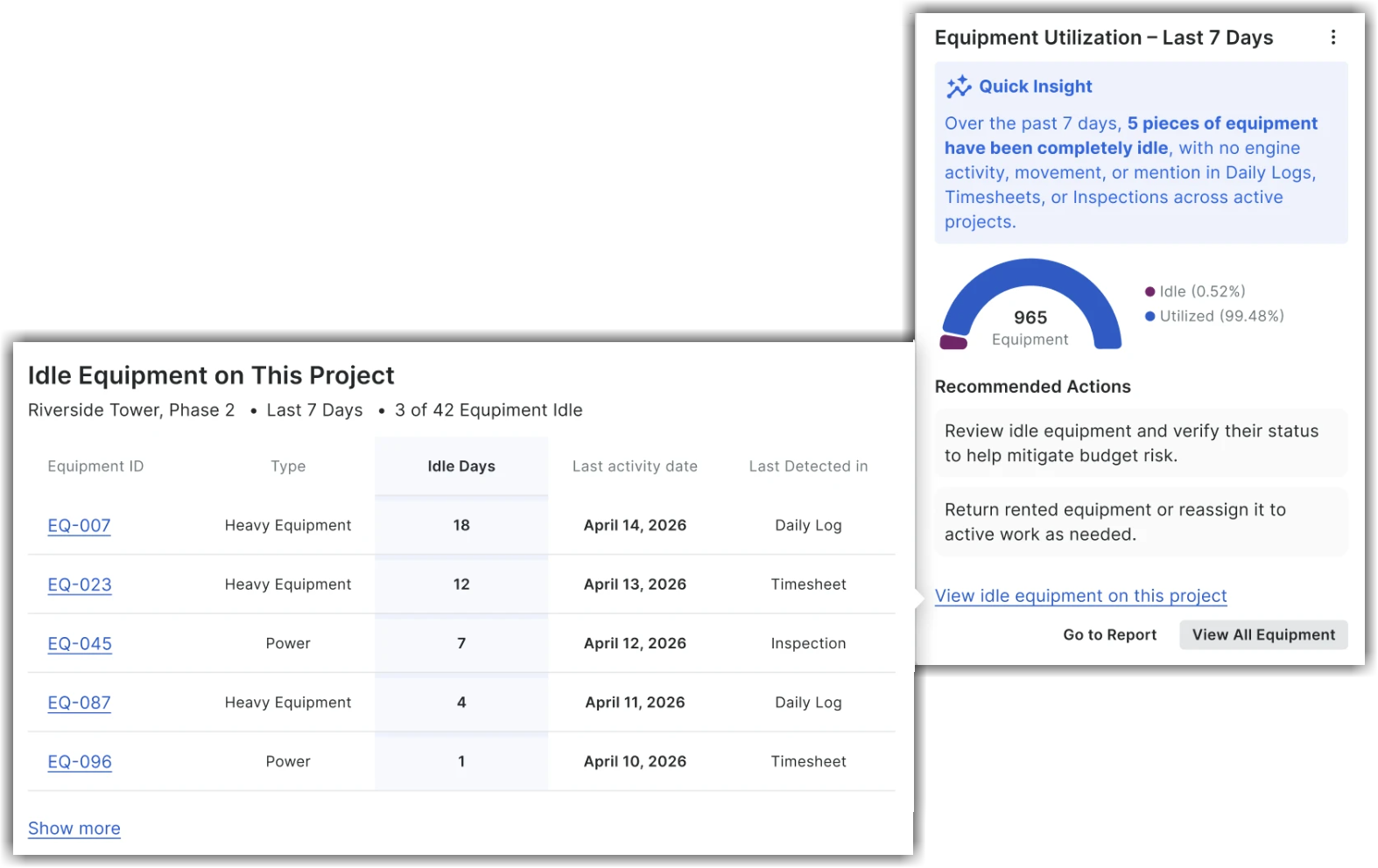The height and width of the screenshot is (868, 1378).
Task: Click the April 13, 2026 activity date
Action: tap(635, 584)
